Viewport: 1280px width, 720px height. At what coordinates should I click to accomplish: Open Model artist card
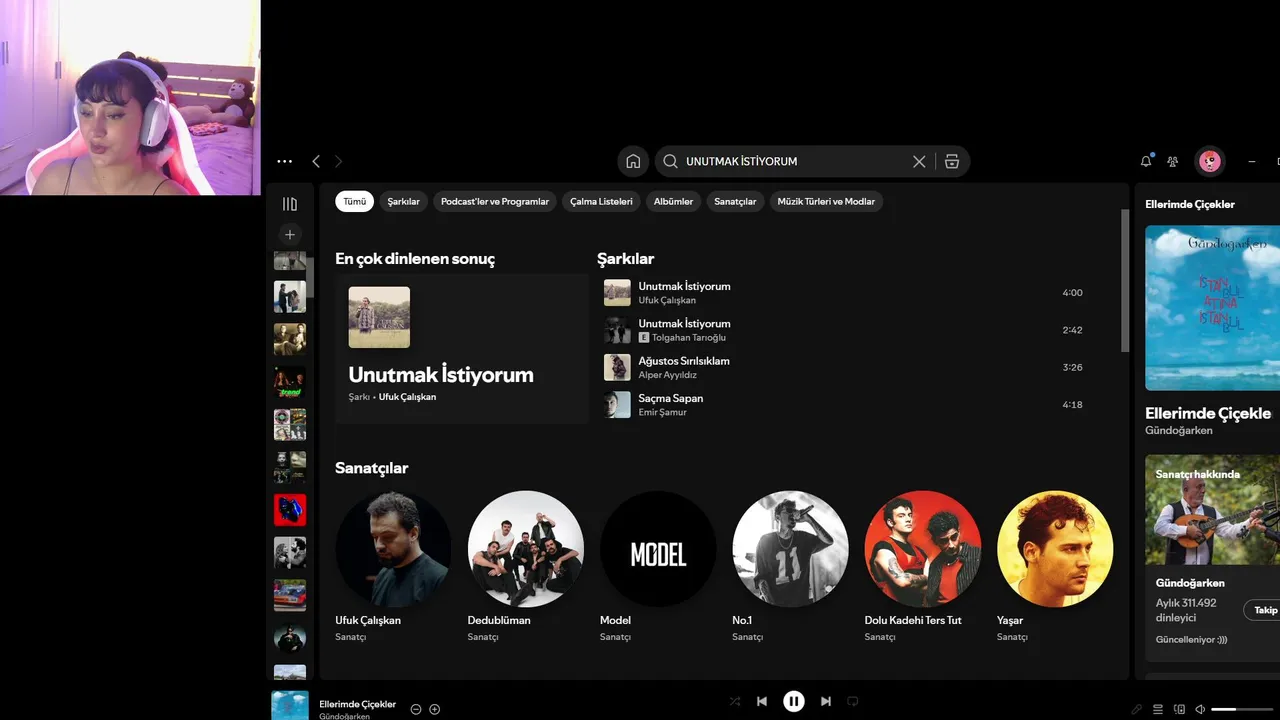658,567
